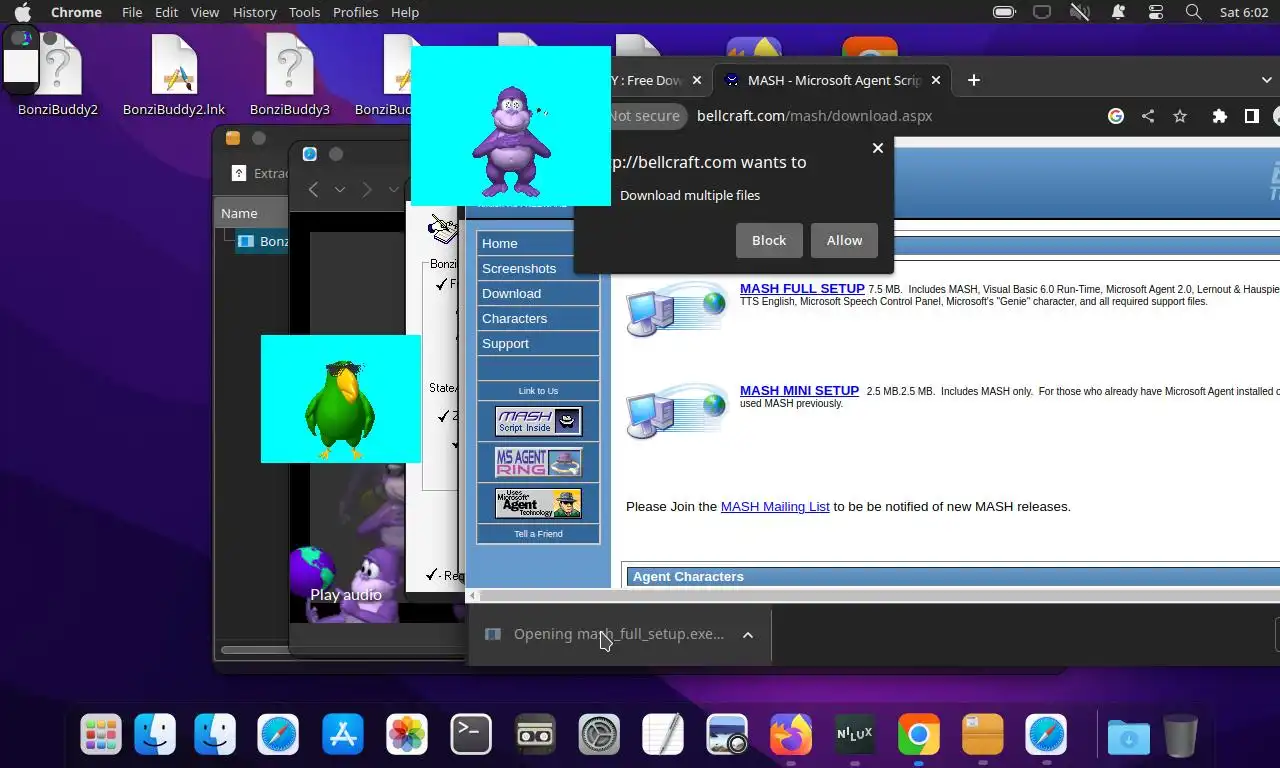Click Play audio over the Bonzi image
Image resolution: width=1280 pixels, height=768 pixels.
(346, 594)
